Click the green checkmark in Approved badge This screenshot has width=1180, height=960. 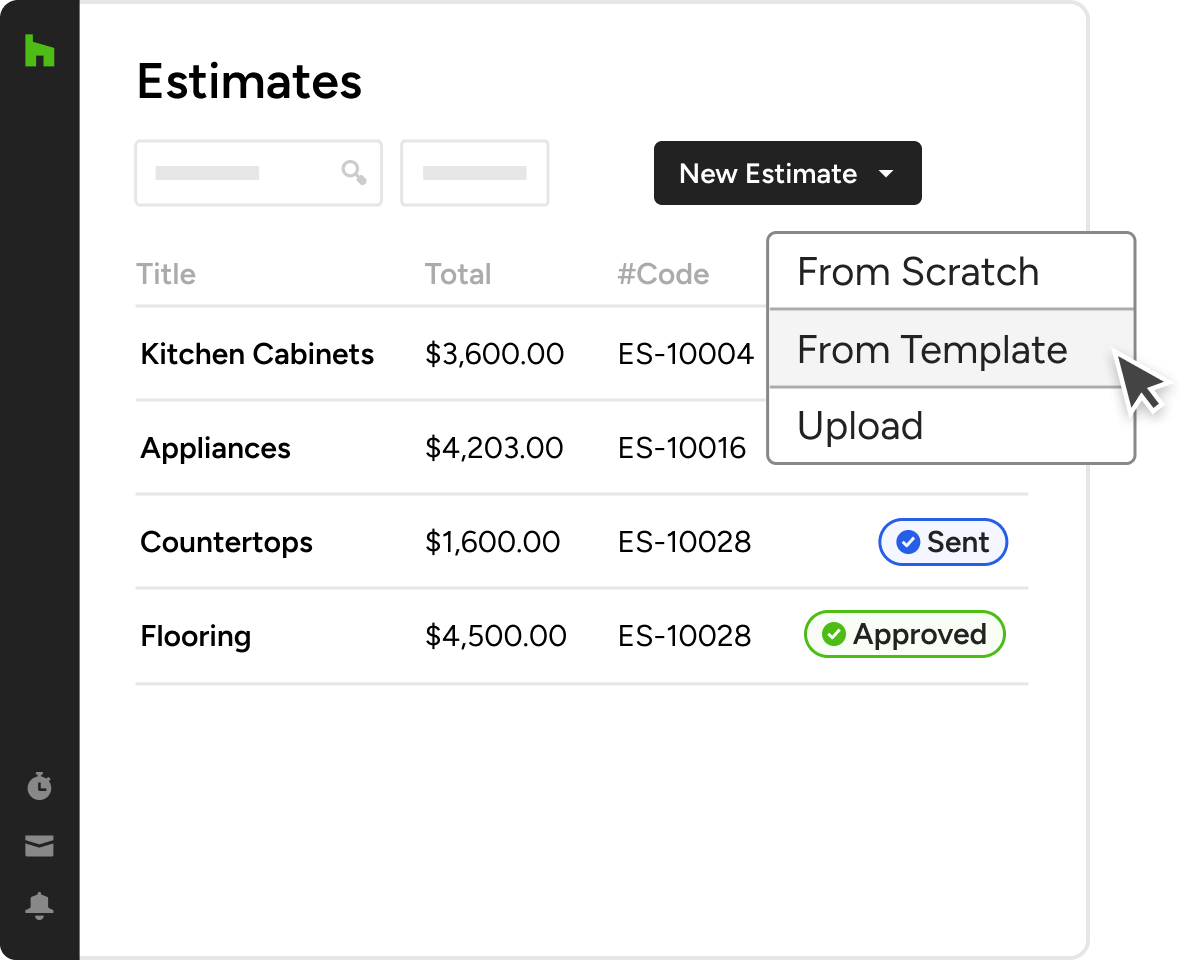coord(833,634)
